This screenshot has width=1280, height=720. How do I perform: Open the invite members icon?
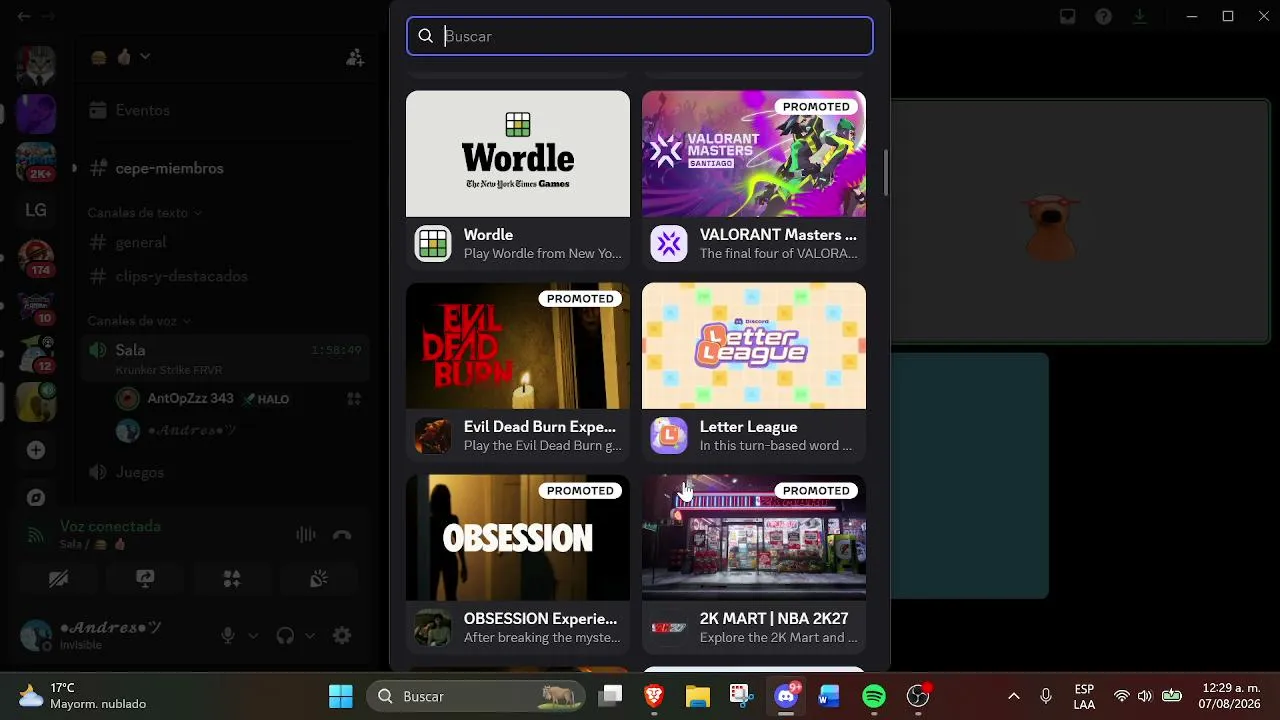pyautogui.click(x=355, y=58)
